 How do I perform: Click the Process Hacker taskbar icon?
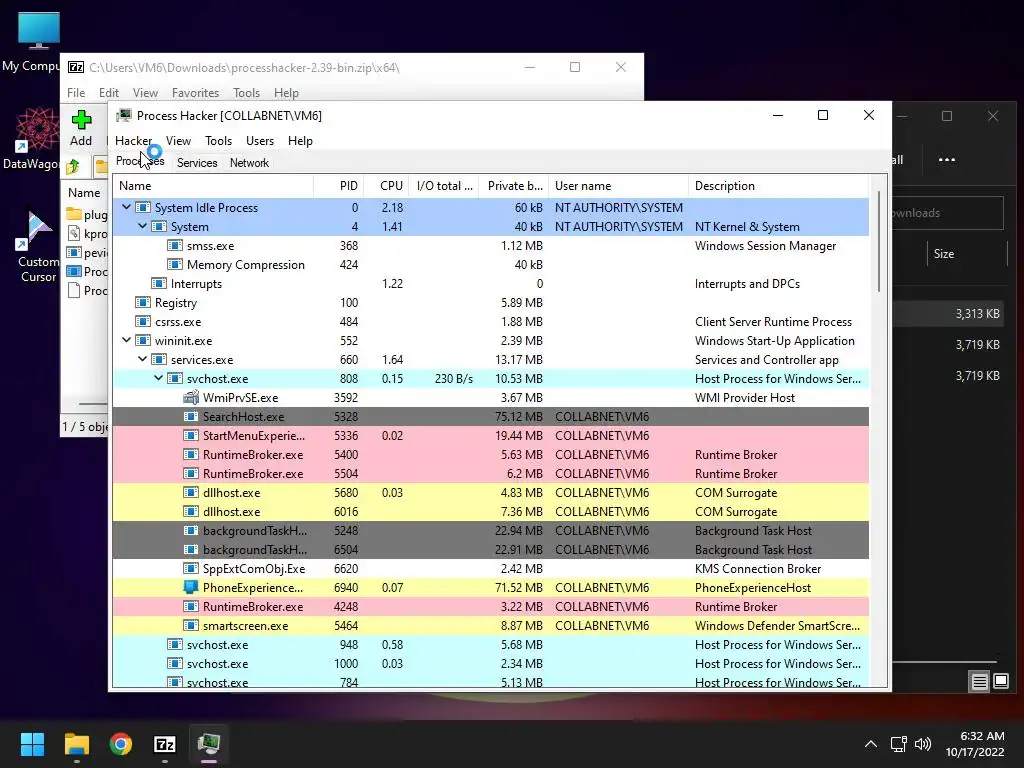[209, 744]
